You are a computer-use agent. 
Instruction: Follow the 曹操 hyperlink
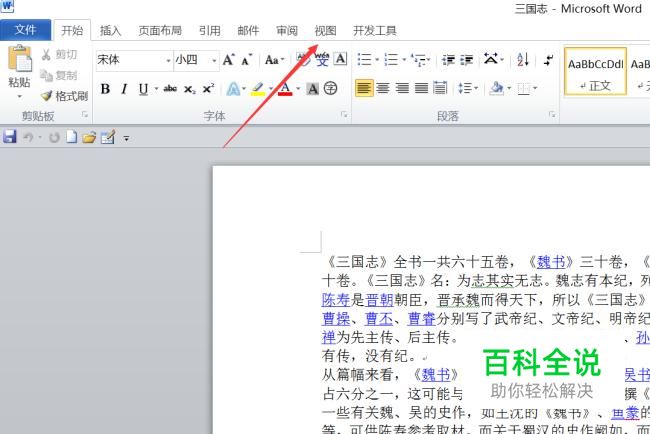[336, 318]
